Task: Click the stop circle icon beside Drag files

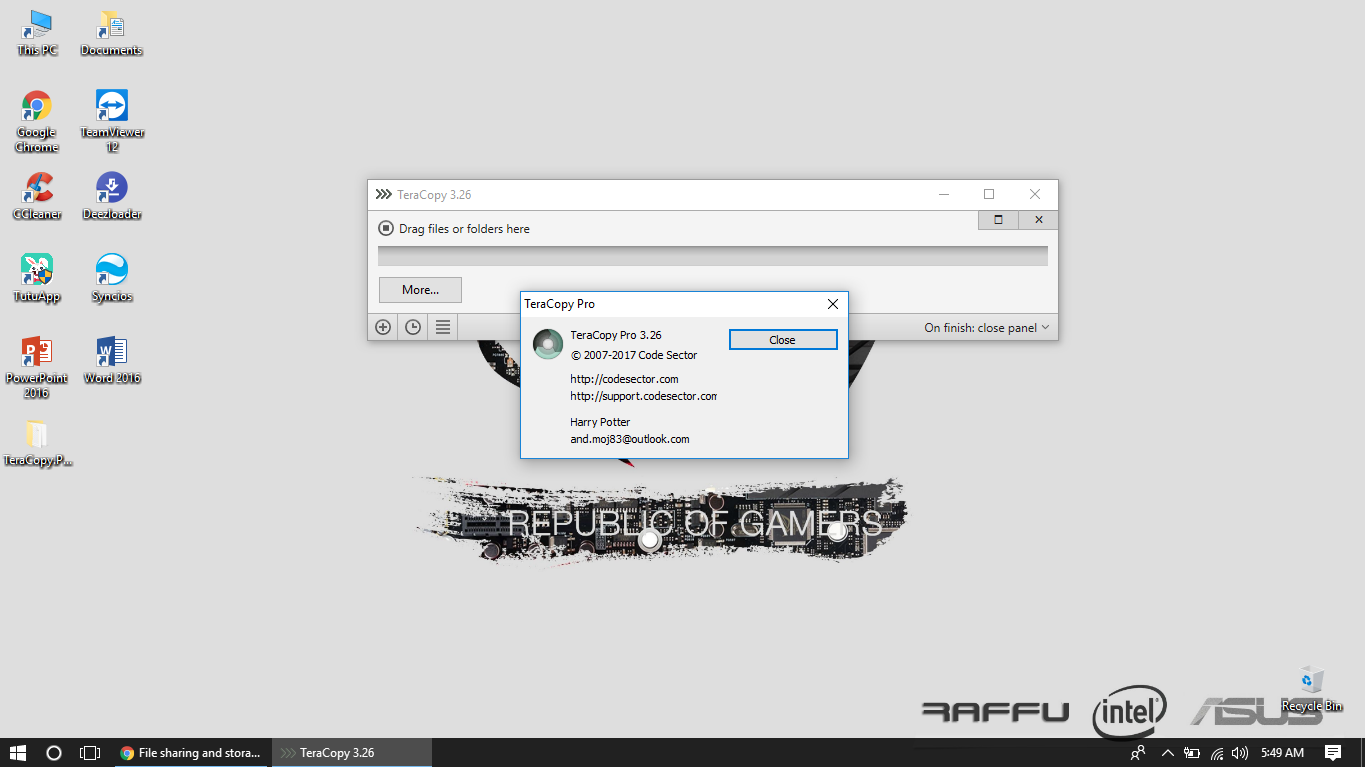Action: (386, 228)
